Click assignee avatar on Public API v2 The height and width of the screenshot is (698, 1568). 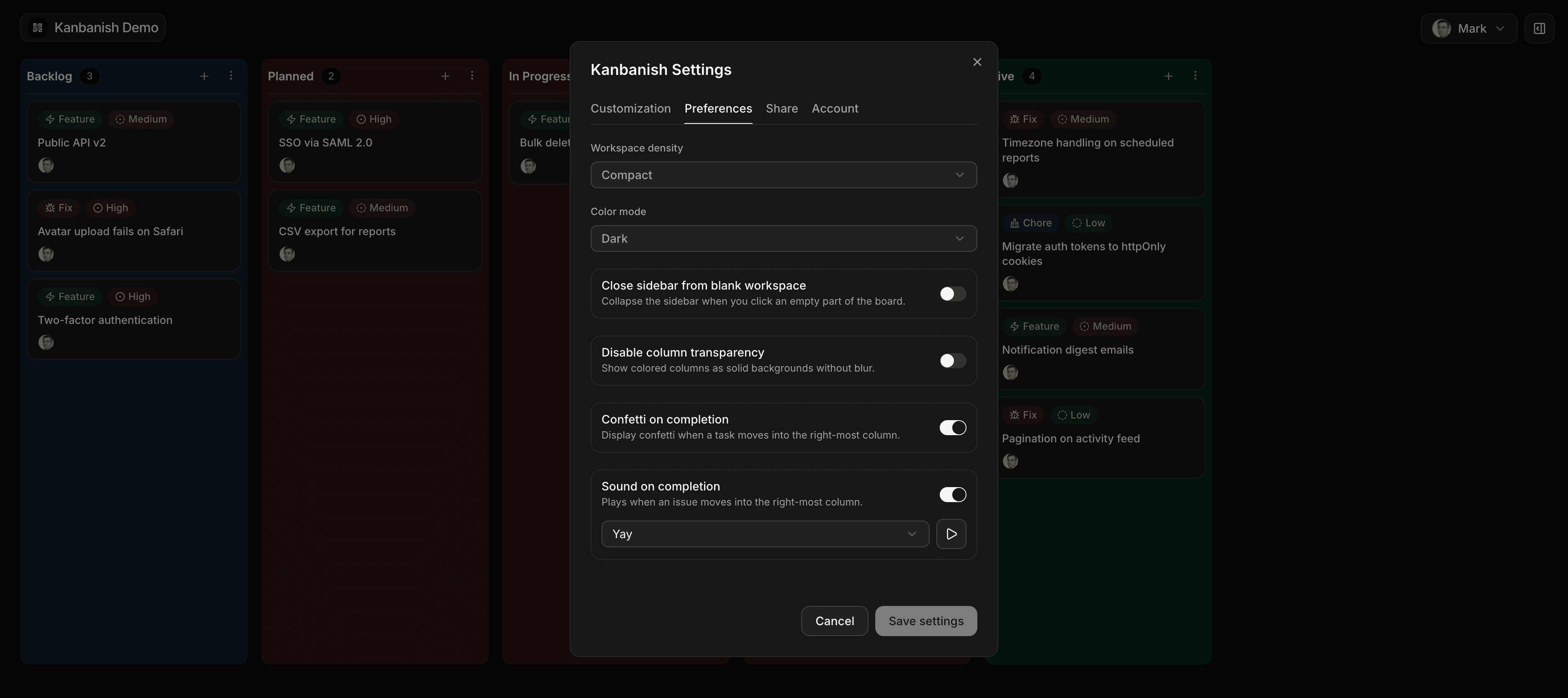[x=46, y=166]
